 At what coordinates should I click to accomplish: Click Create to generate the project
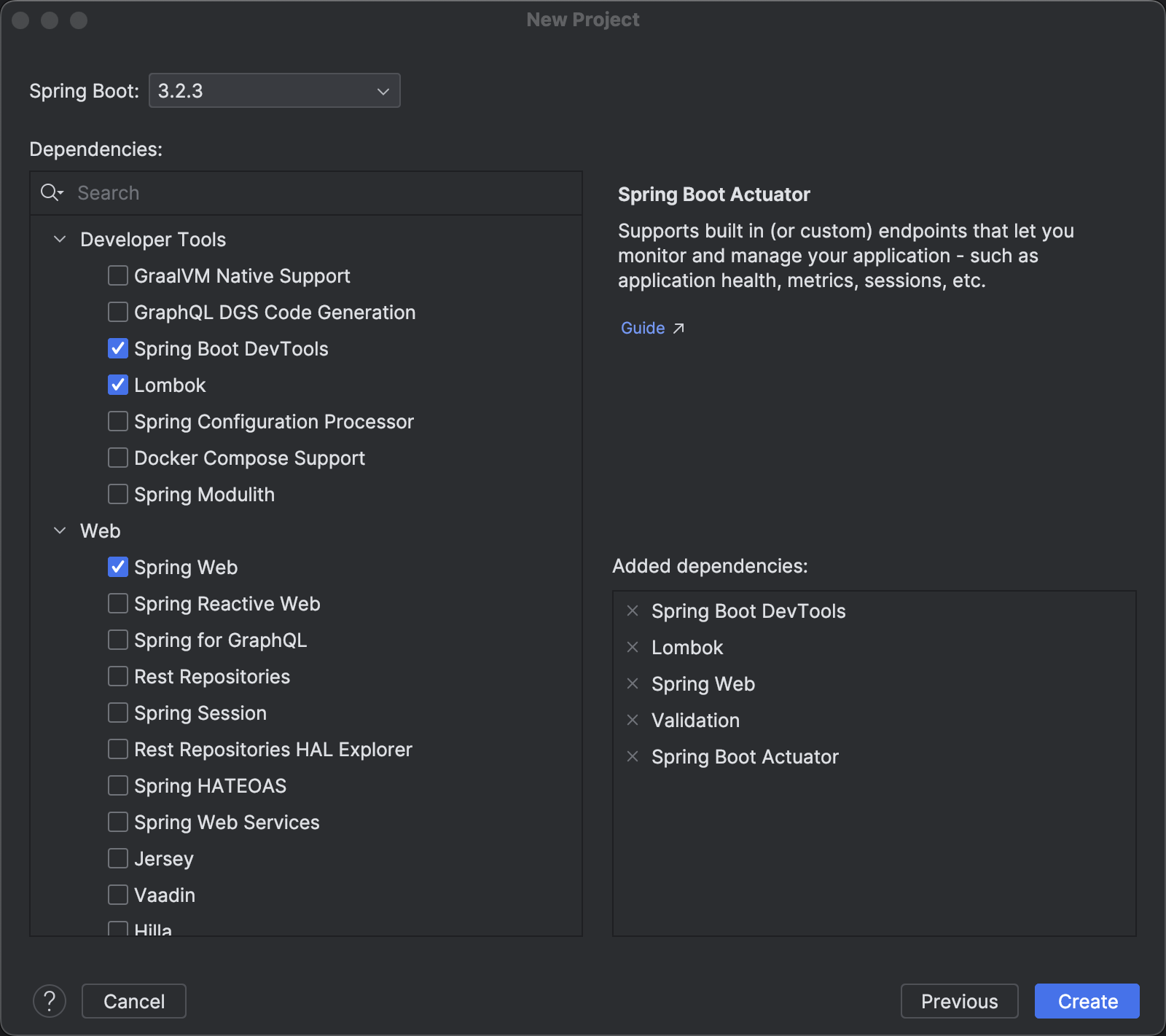(x=1087, y=1001)
